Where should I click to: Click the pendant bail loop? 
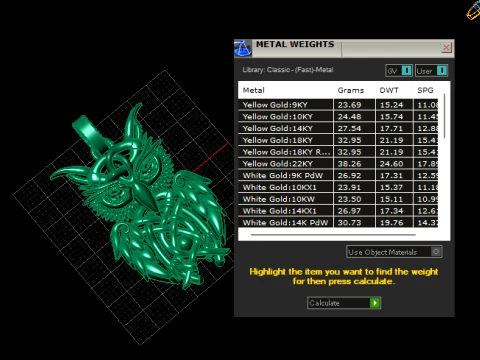(90, 133)
